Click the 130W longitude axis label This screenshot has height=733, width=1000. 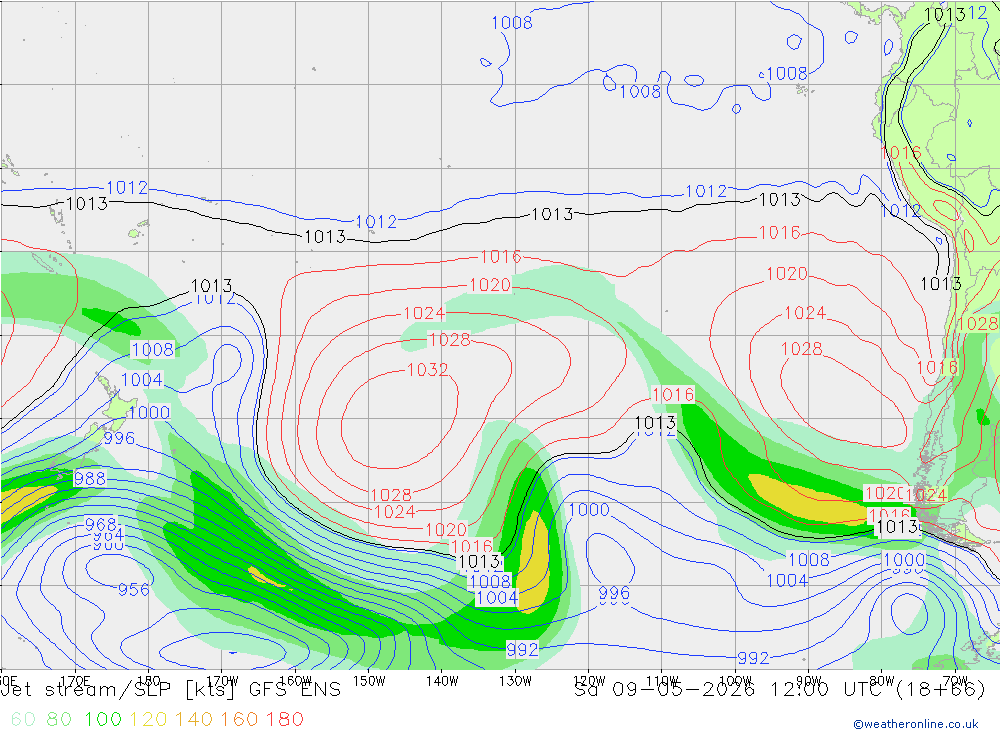coord(515,681)
